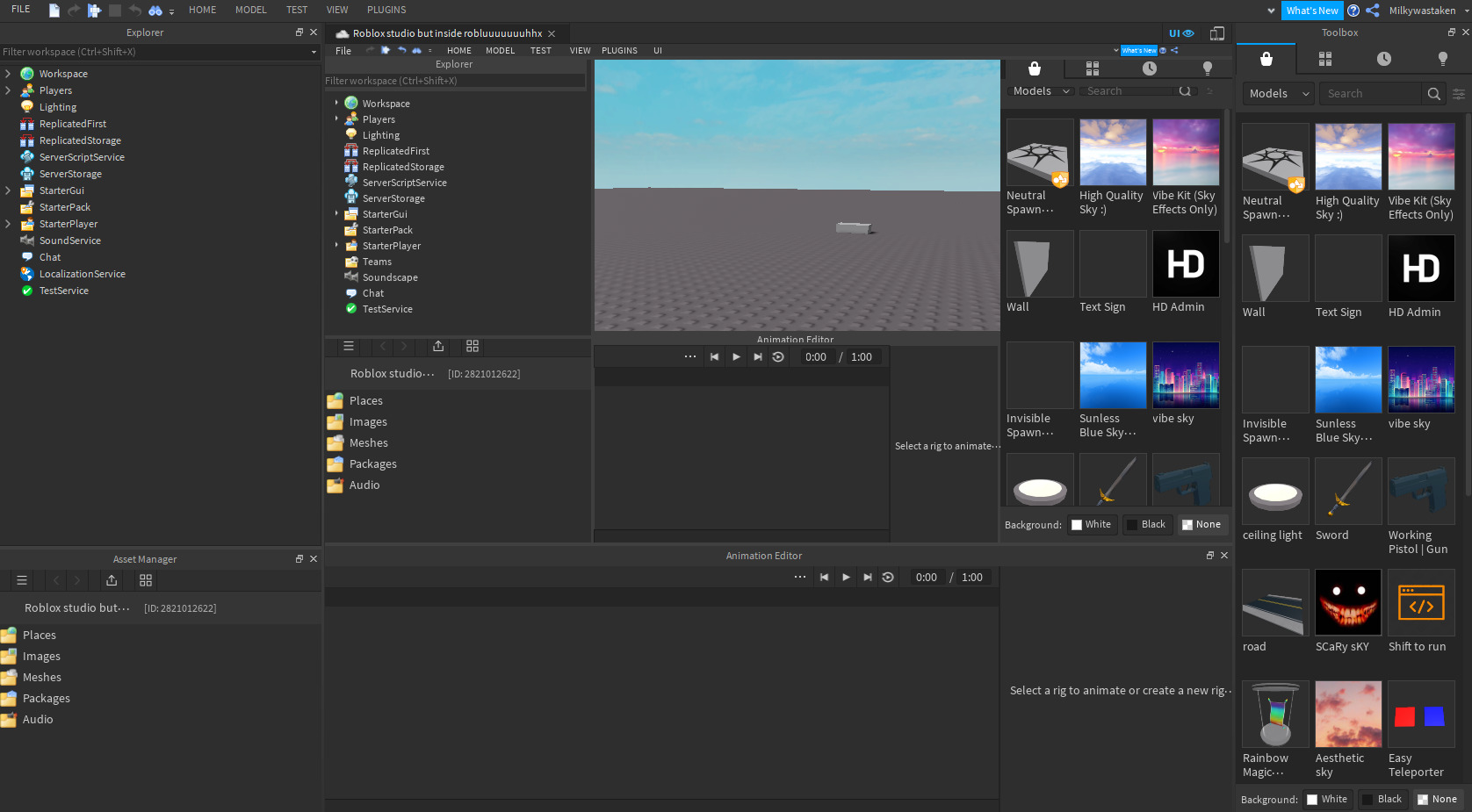Expand the Players node in main Explorer
Viewport: 1472px width, 812px height.
pos(8,90)
